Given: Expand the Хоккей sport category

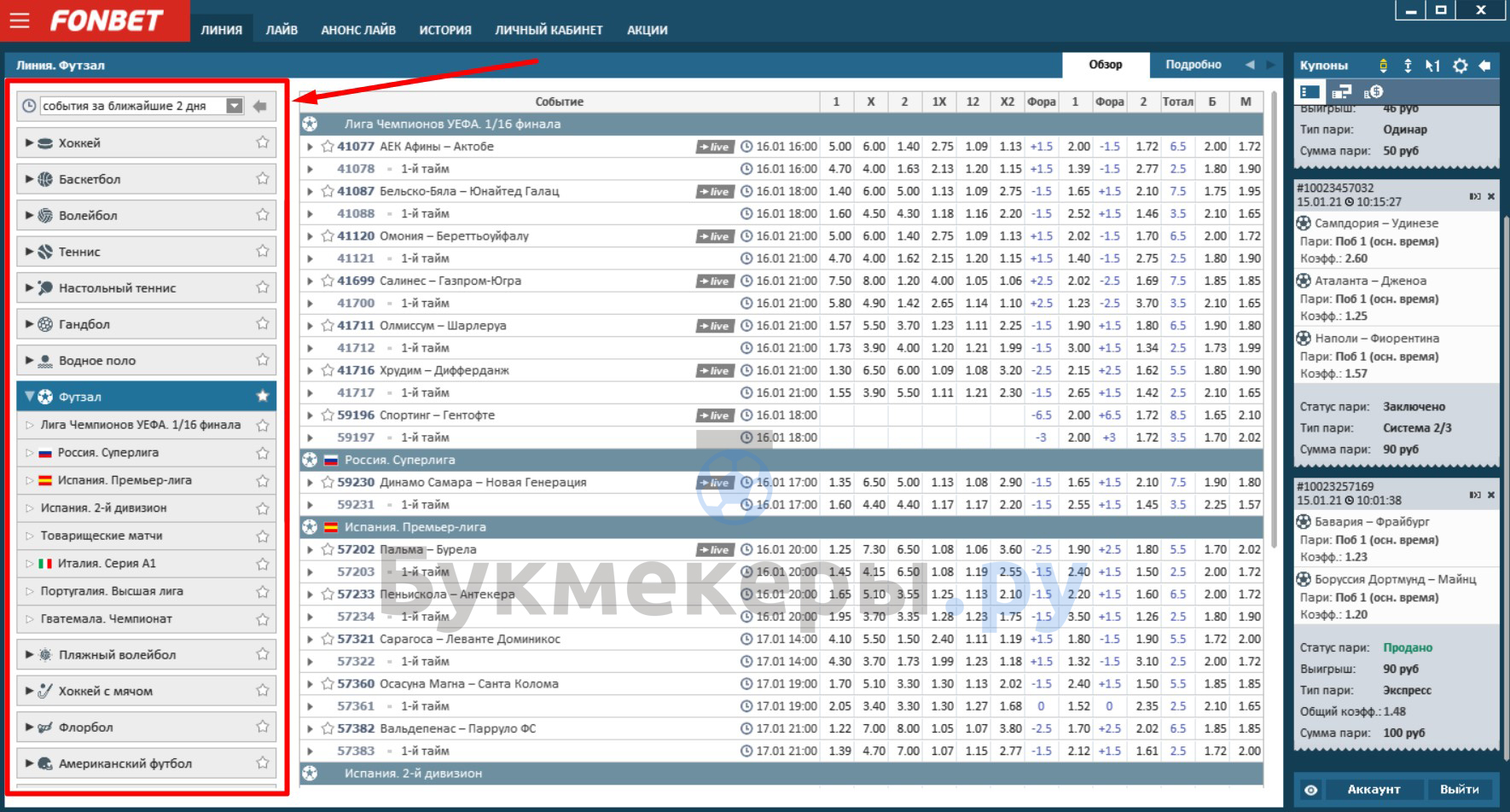Looking at the screenshot, I should point(29,142).
